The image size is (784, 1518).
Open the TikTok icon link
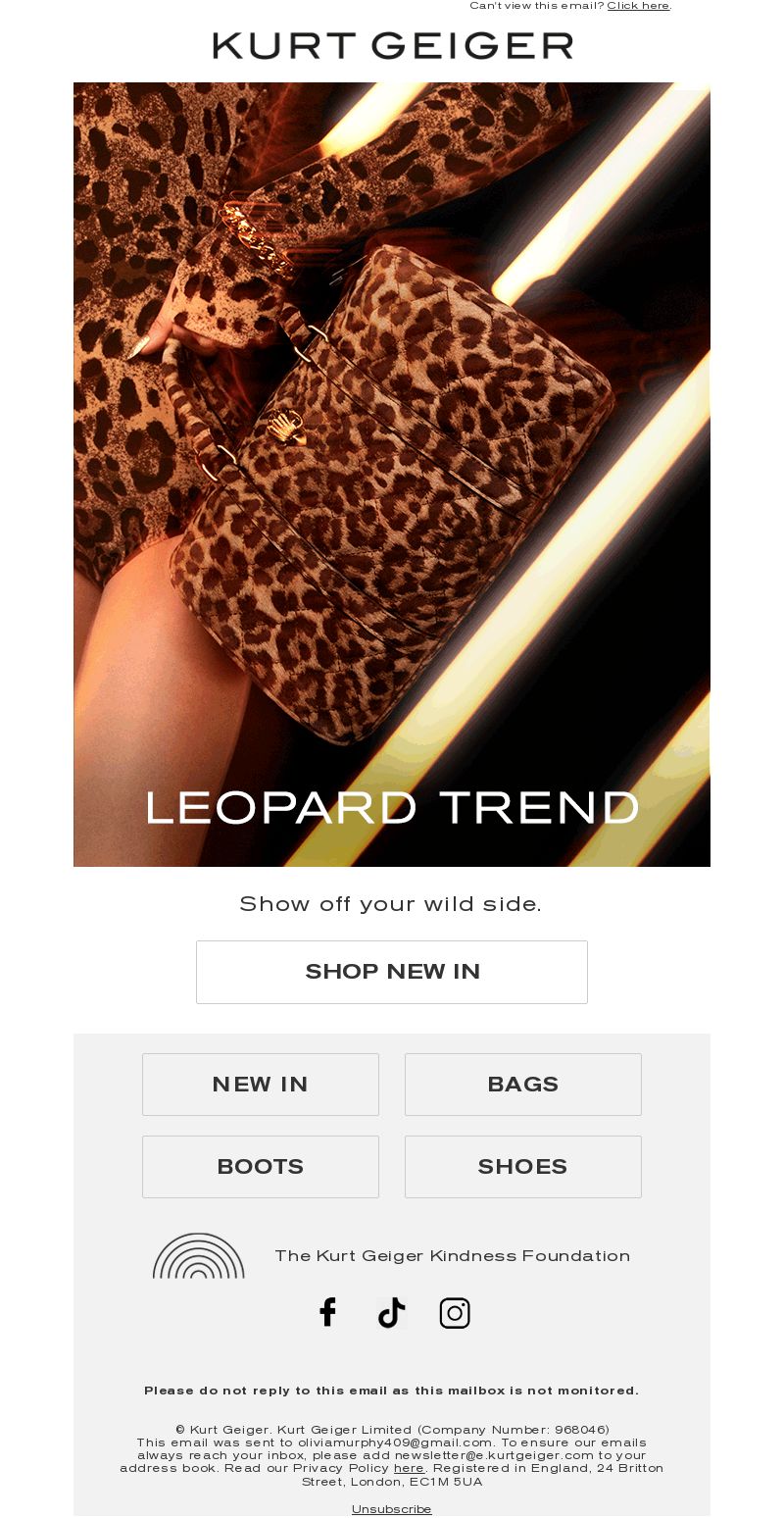[391, 1312]
